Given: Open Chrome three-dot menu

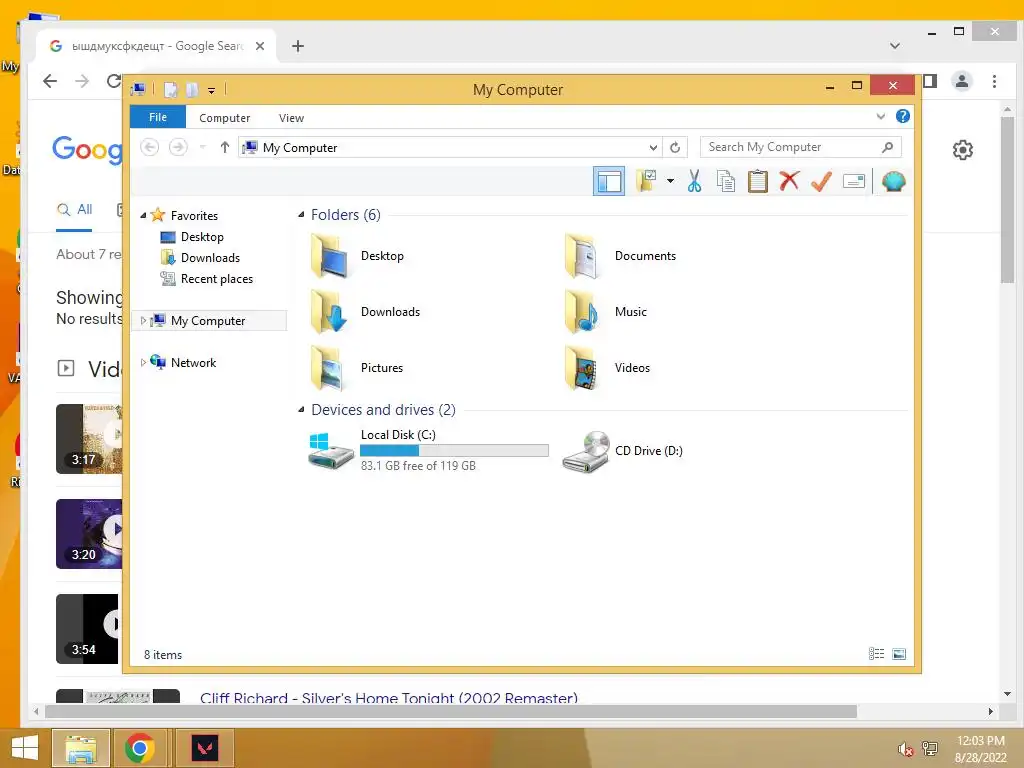Looking at the screenshot, I should click(994, 81).
